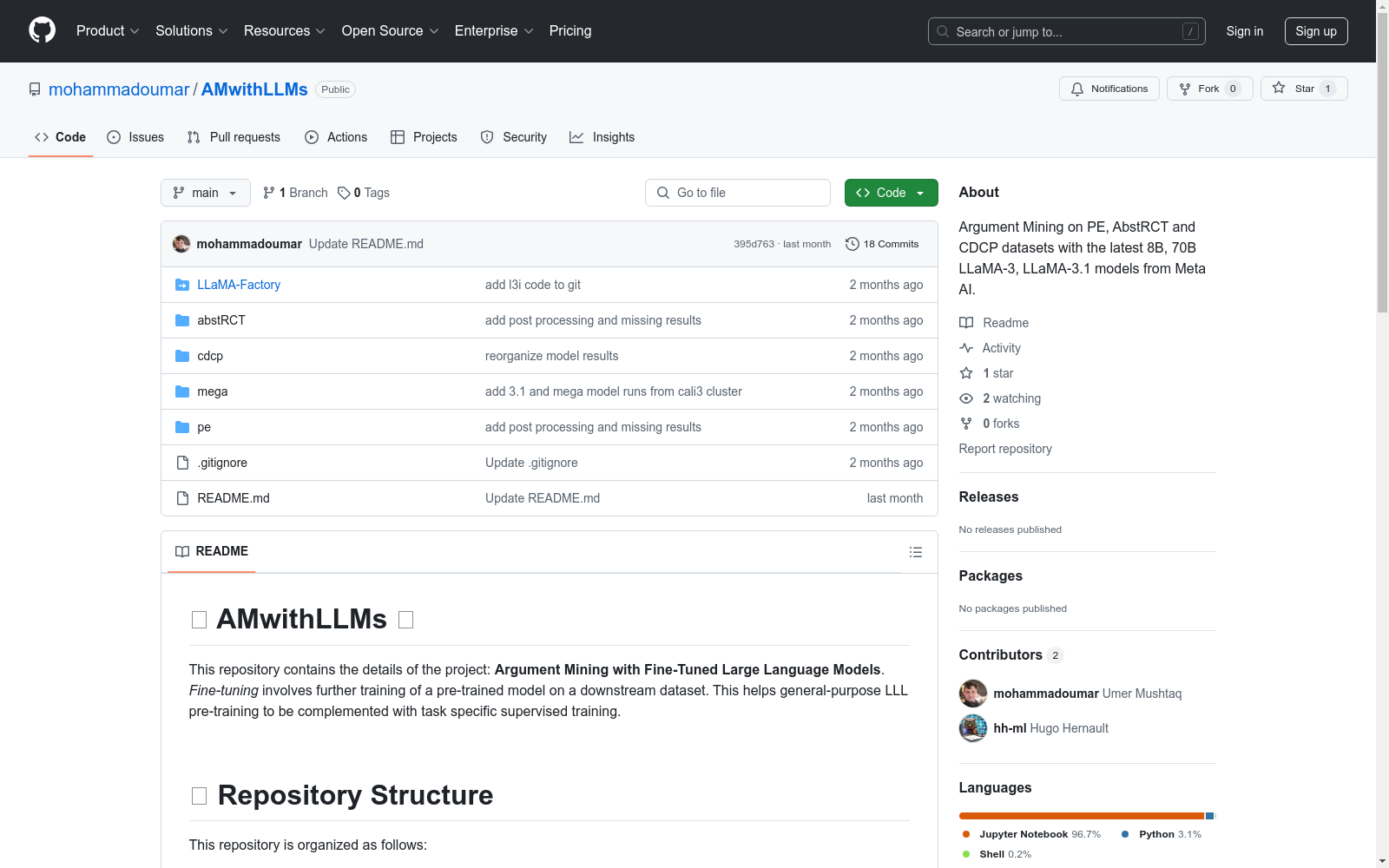Viewport: 1389px width, 868px height.
Task: Open the main branch selector dropdown
Action: click(206, 193)
